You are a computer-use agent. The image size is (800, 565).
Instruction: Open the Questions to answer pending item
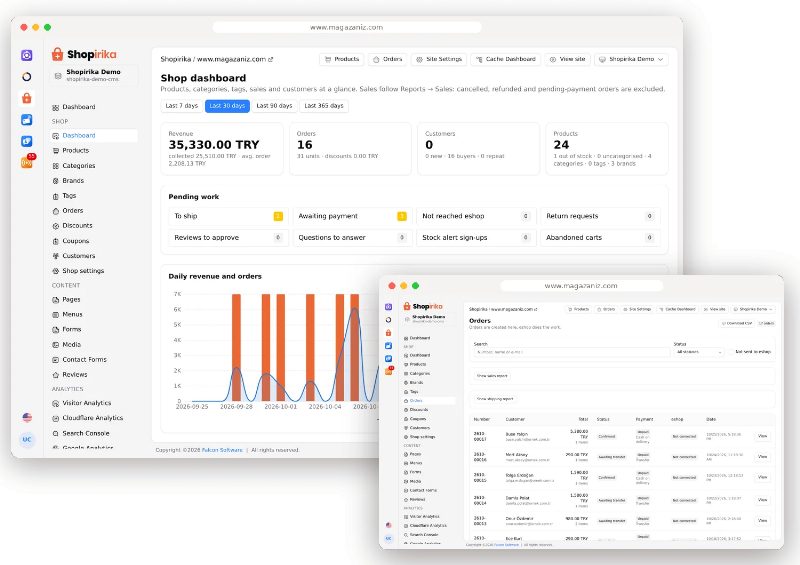point(352,238)
